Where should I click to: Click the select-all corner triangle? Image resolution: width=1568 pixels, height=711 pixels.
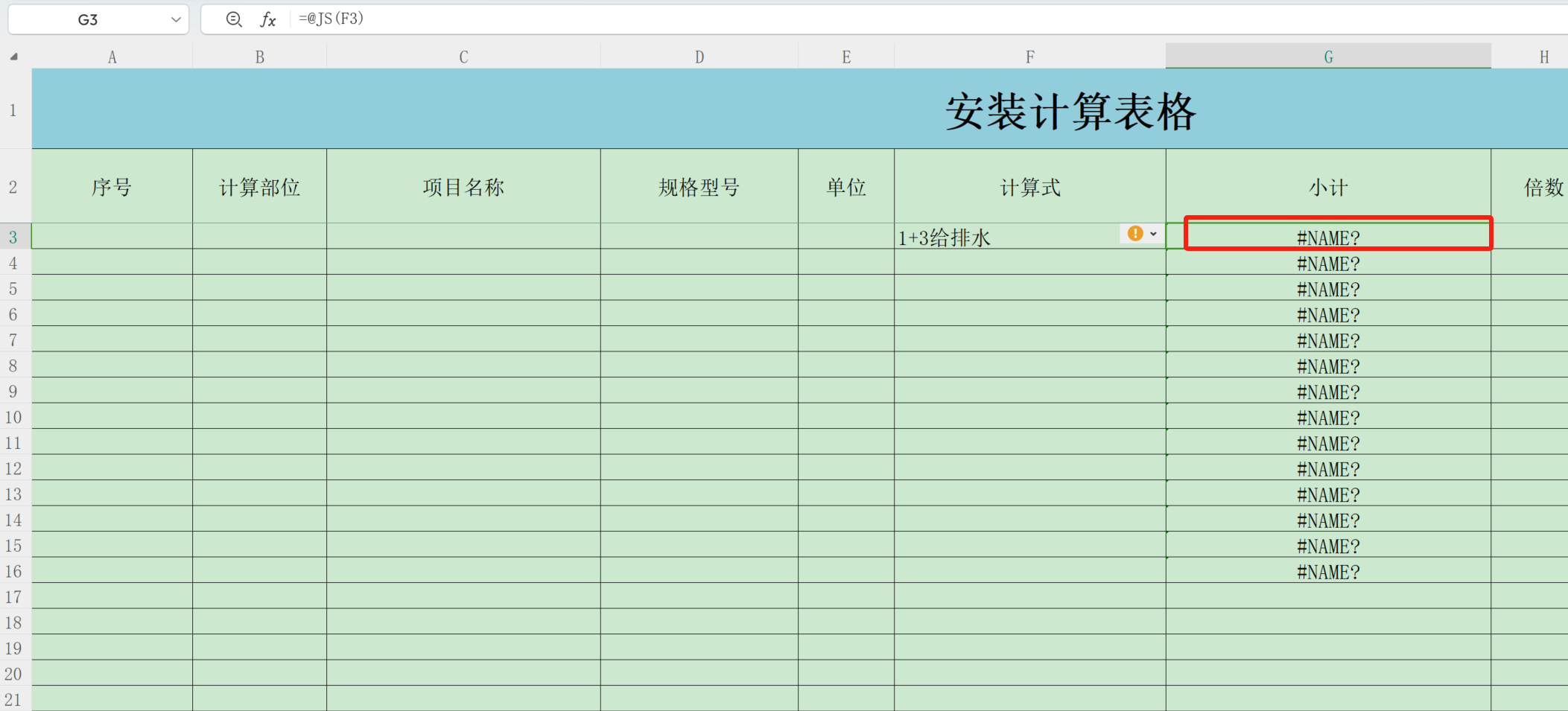click(x=13, y=57)
